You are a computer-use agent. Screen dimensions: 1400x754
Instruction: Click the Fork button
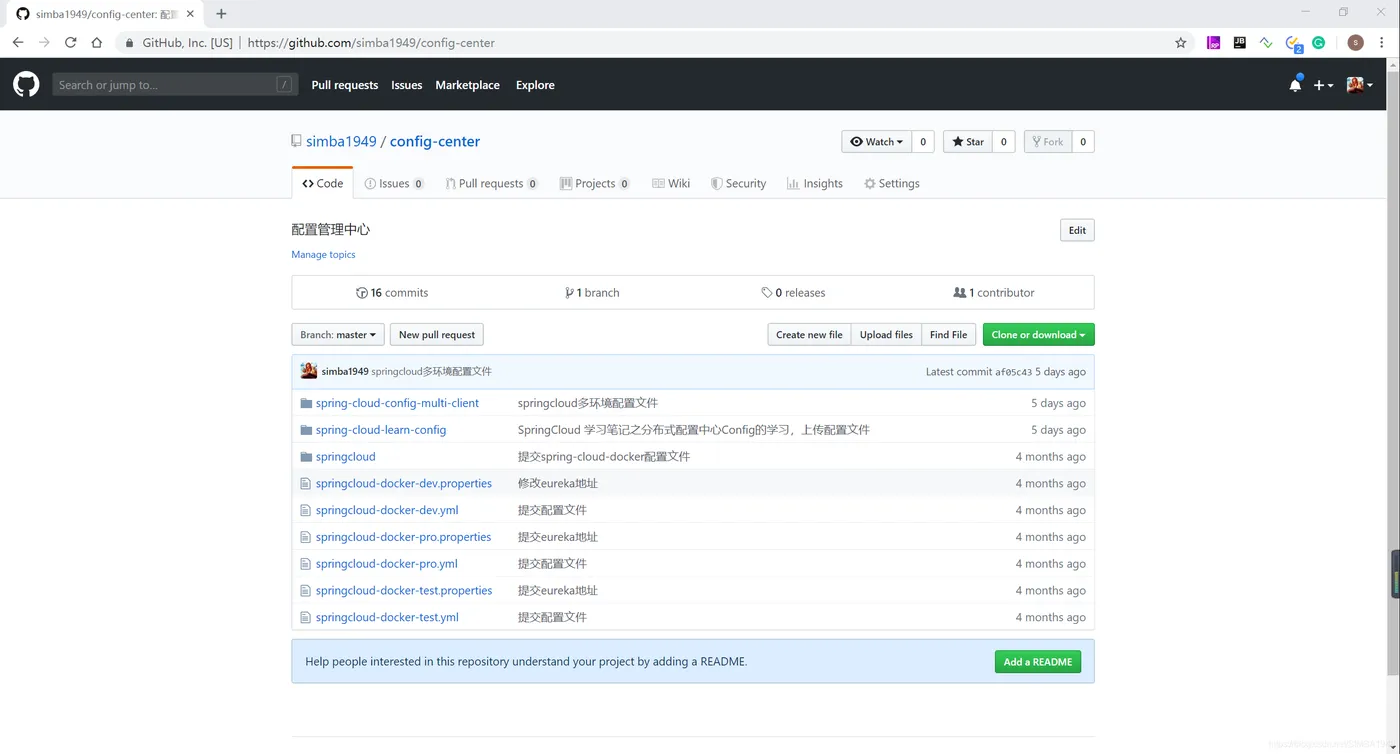click(1048, 142)
